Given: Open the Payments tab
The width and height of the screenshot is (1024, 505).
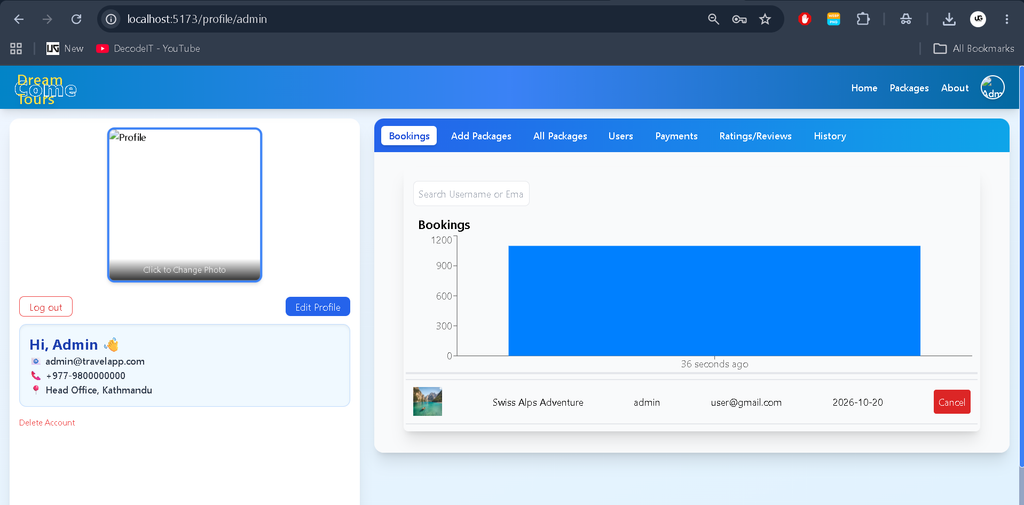Looking at the screenshot, I should [x=677, y=136].
